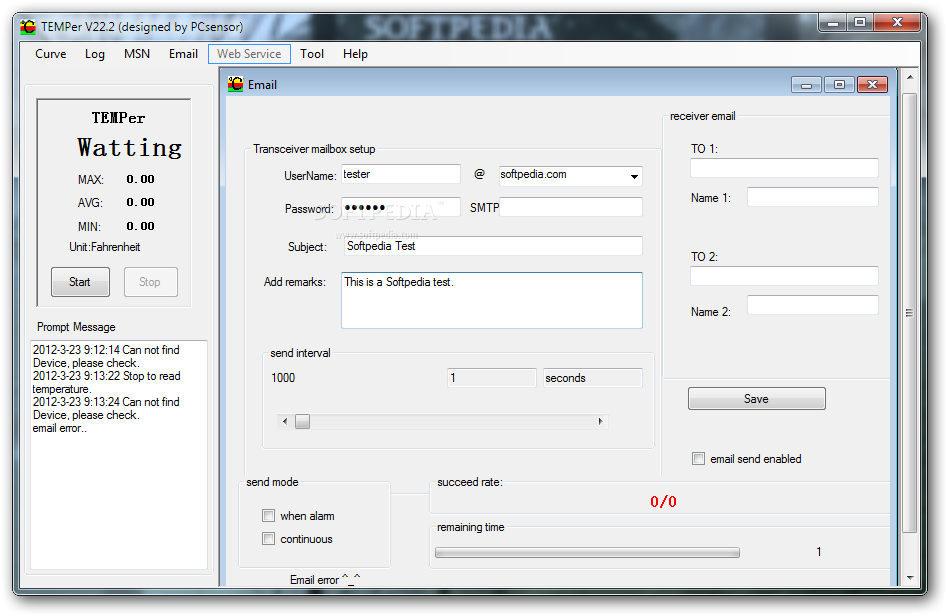Click the MAX: 0.00 reading
This screenshot has width=948, height=616.
click(x=116, y=180)
